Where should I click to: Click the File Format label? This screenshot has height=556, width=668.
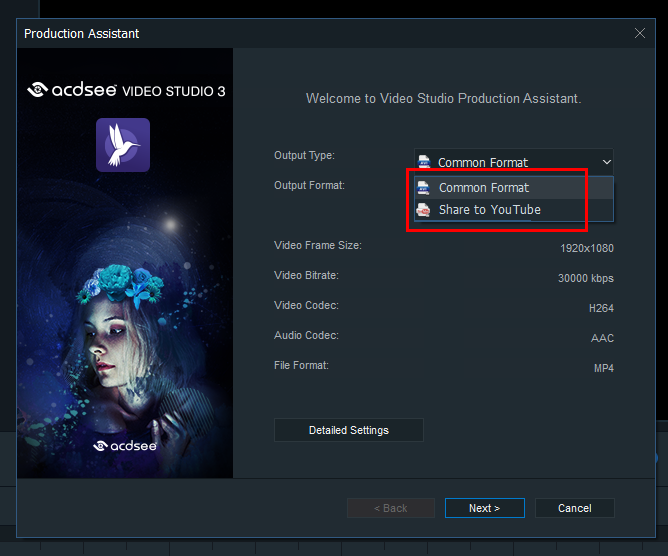click(x=301, y=365)
